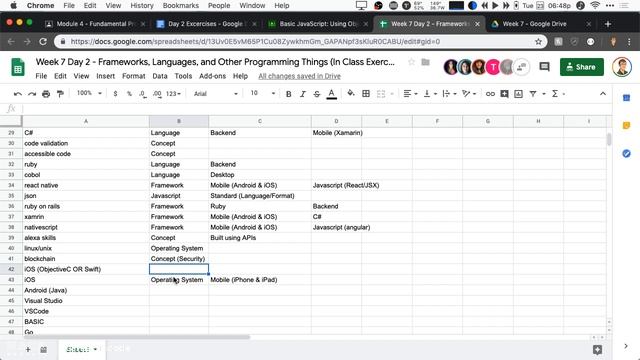Select cell containing 'ruby on rails'
Screen dimensions: 640x360
[x=86, y=207]
